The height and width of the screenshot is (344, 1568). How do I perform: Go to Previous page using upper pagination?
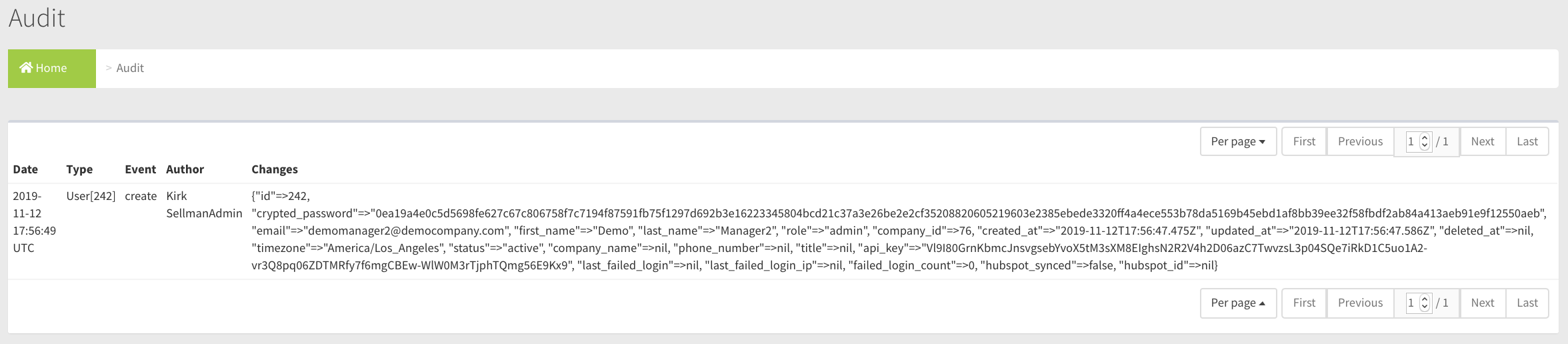click(x=1360, y=141)
